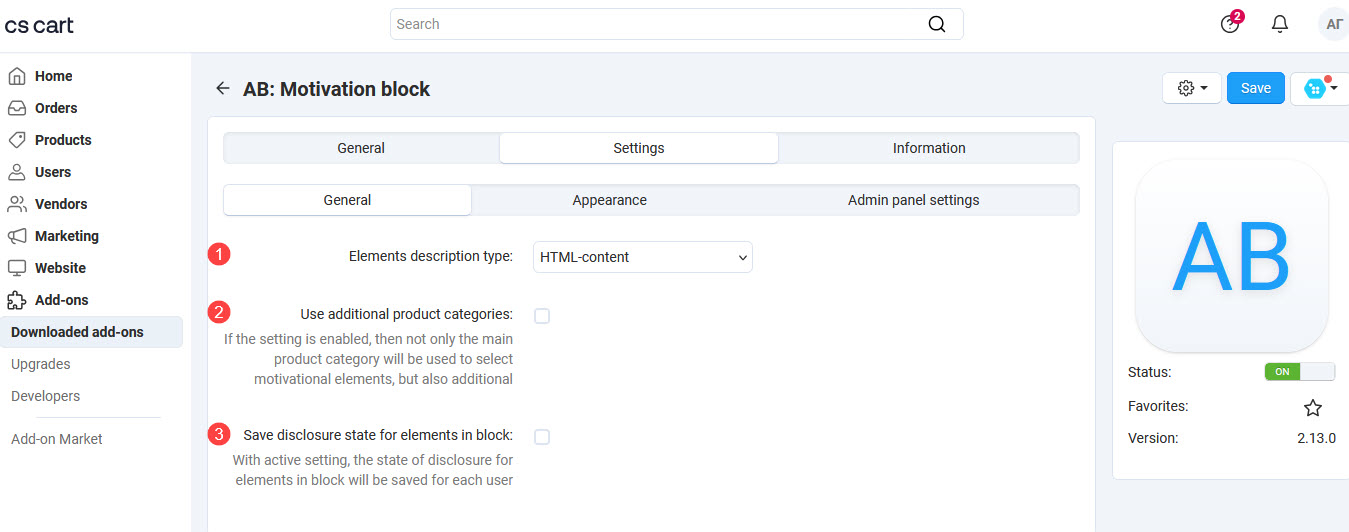The width and height of the screenshot is (1349, 532).
Task: Enable Use additional product categories checkbox
Action: point(542,316)
